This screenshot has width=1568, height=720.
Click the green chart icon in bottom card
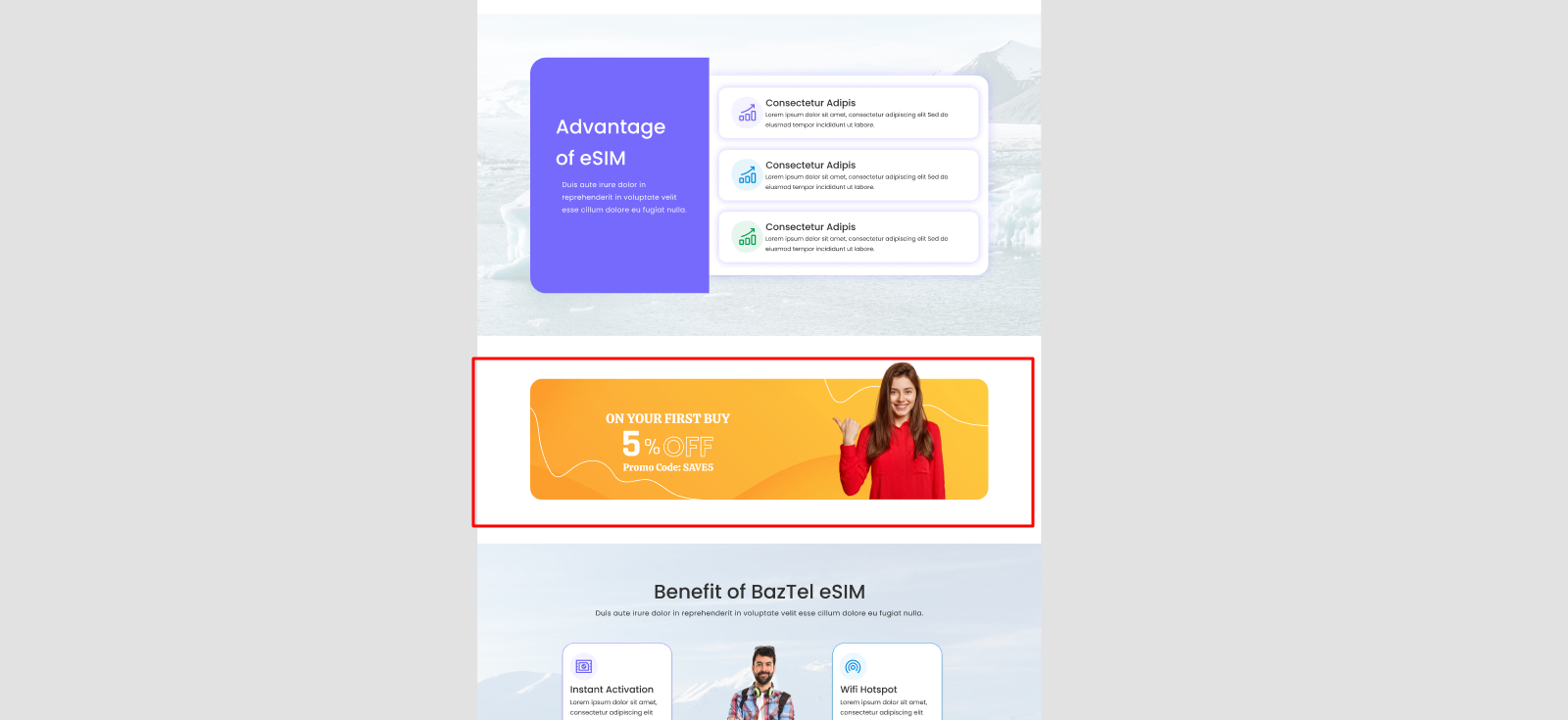click(x=747, y=237)
